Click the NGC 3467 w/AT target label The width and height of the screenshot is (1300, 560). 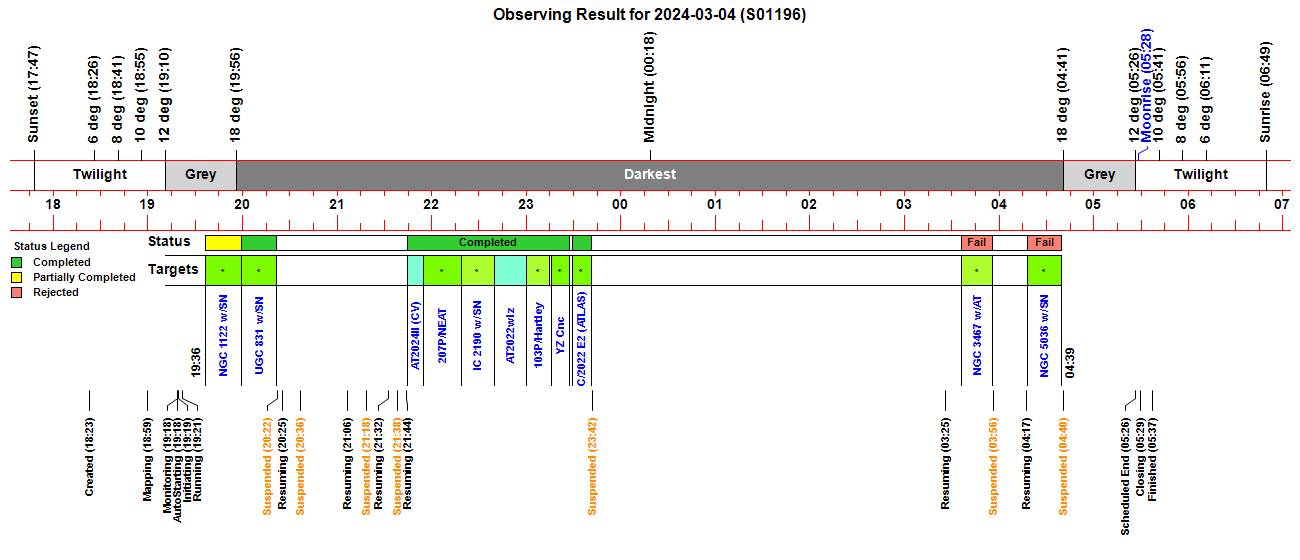click(977, 335)
